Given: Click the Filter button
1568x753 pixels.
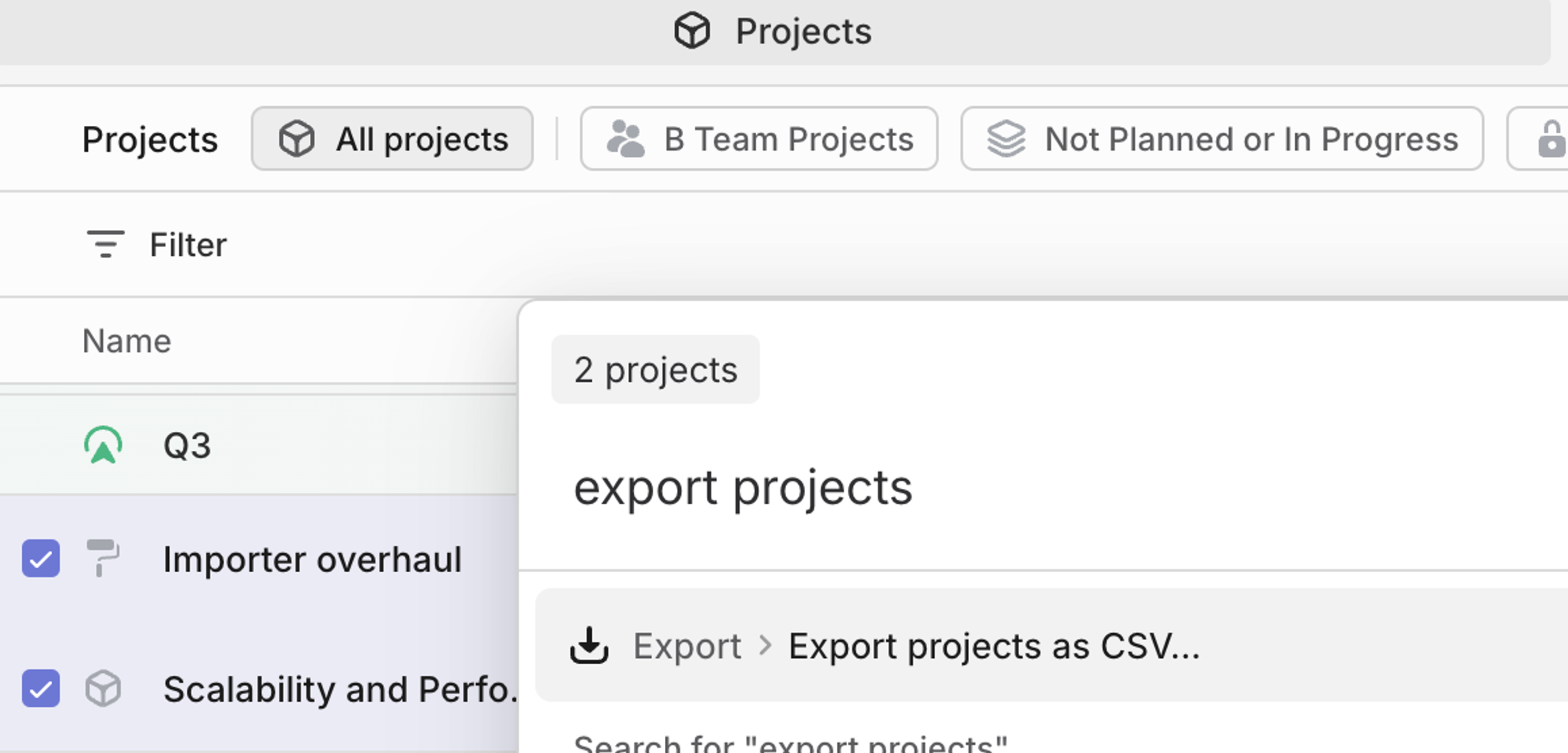Looking at the screenshot, I should click(x=156, y=244).
